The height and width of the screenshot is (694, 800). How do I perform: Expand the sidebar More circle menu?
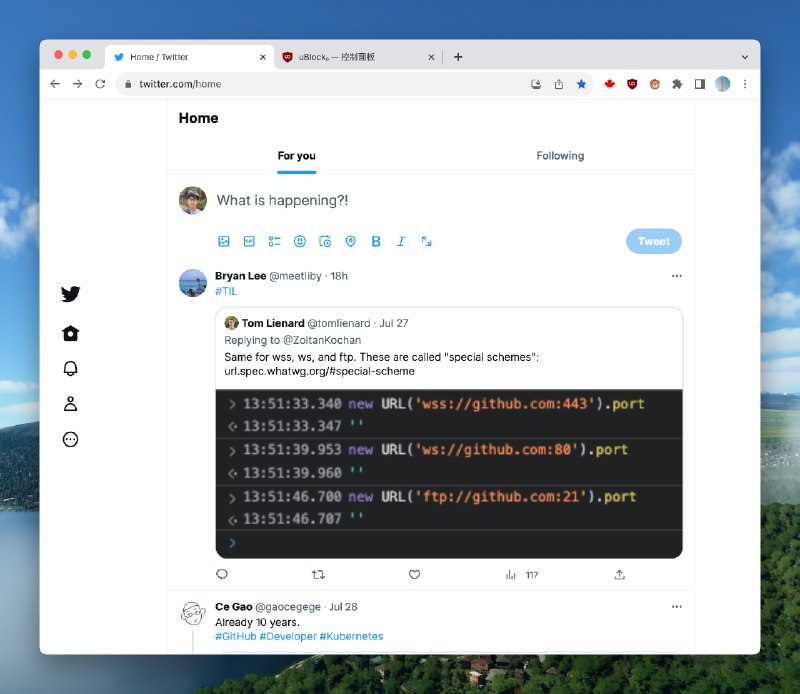coord(70,439)
